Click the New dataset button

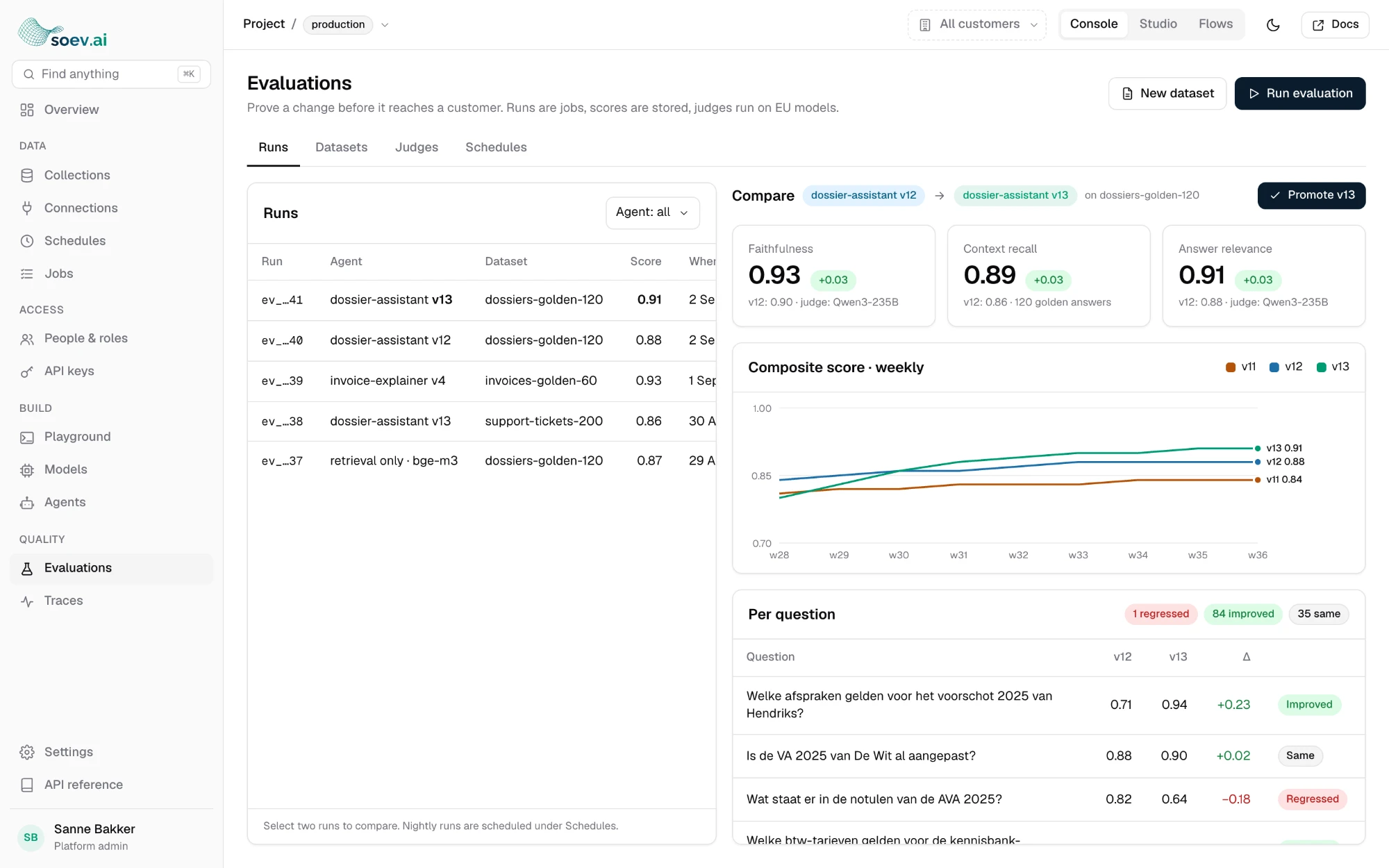click(1167, 94)
